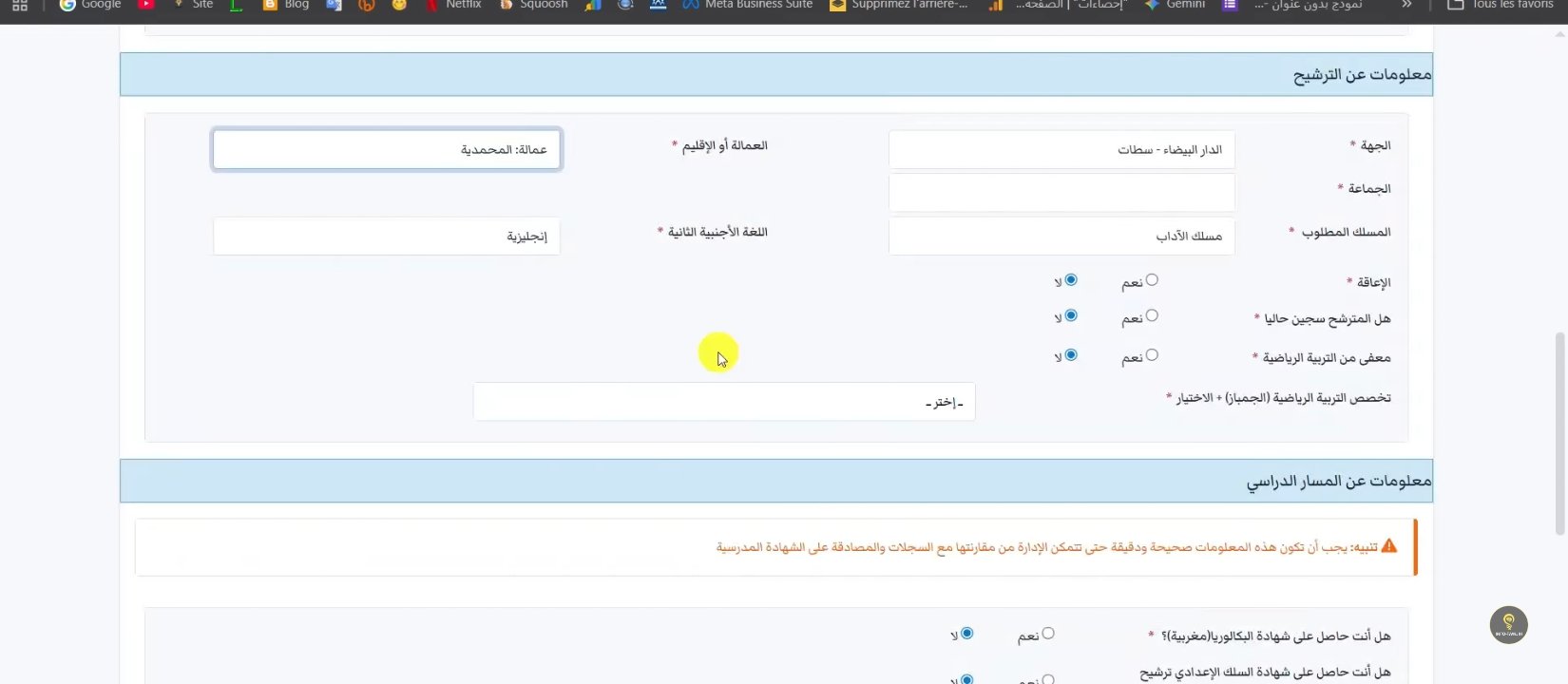1568x684 pixels.
Task: Open the Google bookmark
Action: [x=90, y=5]
